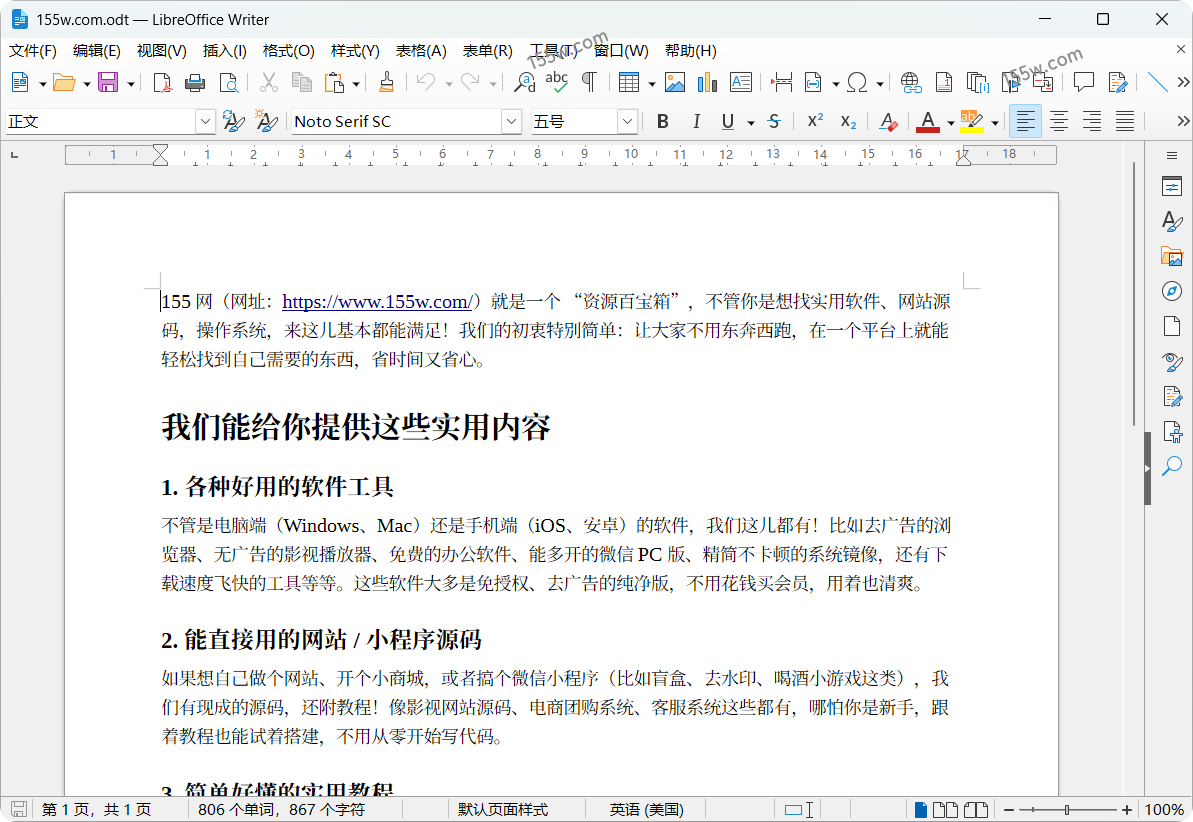The width and height of the screenshot is (1193, 822).
Task: Open the sidebar Navigator compass icon
Action: pyautogui.click(x=1172, y=291)
